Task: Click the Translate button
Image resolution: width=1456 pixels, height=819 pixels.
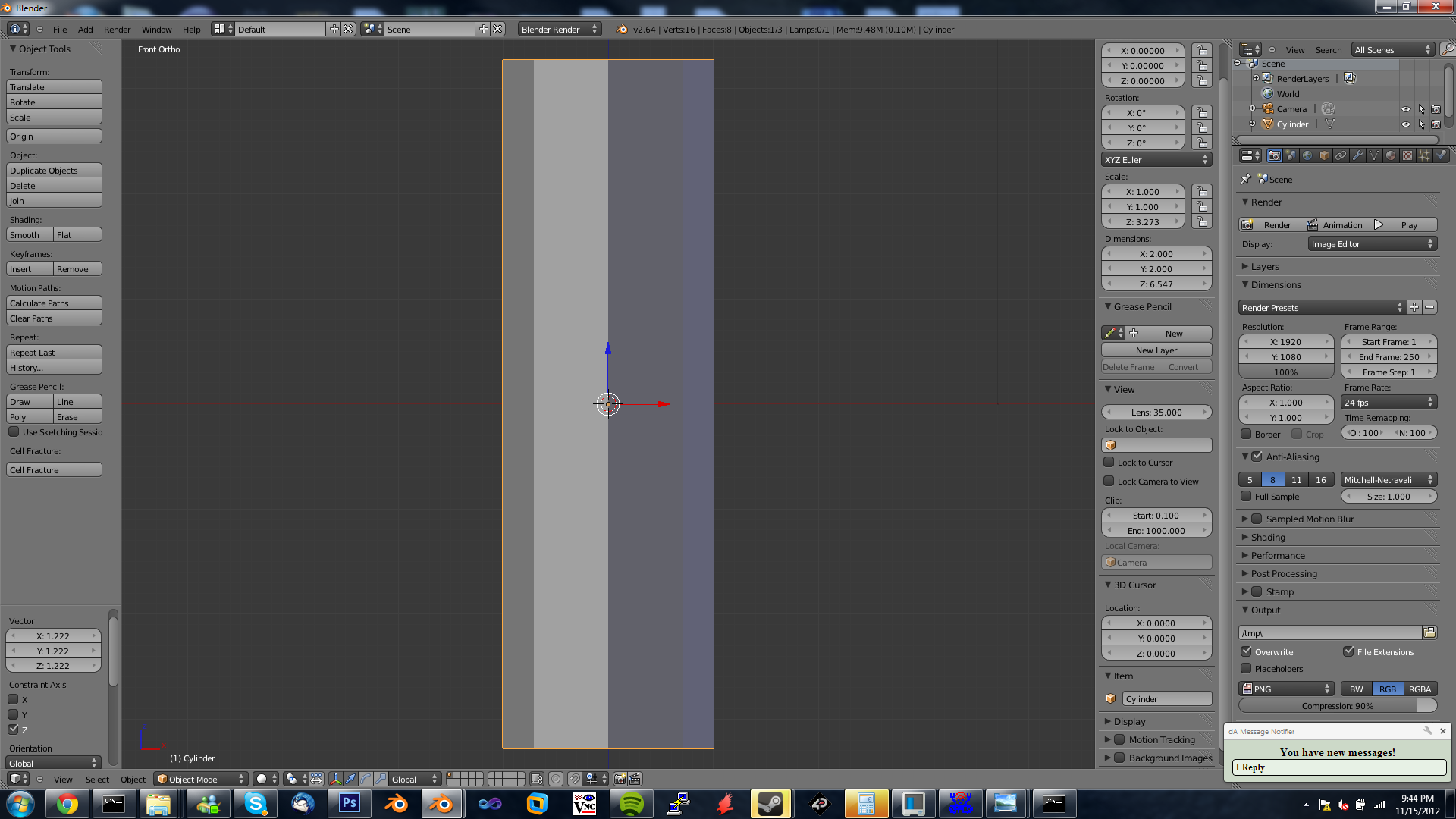Action: point(54,87)
